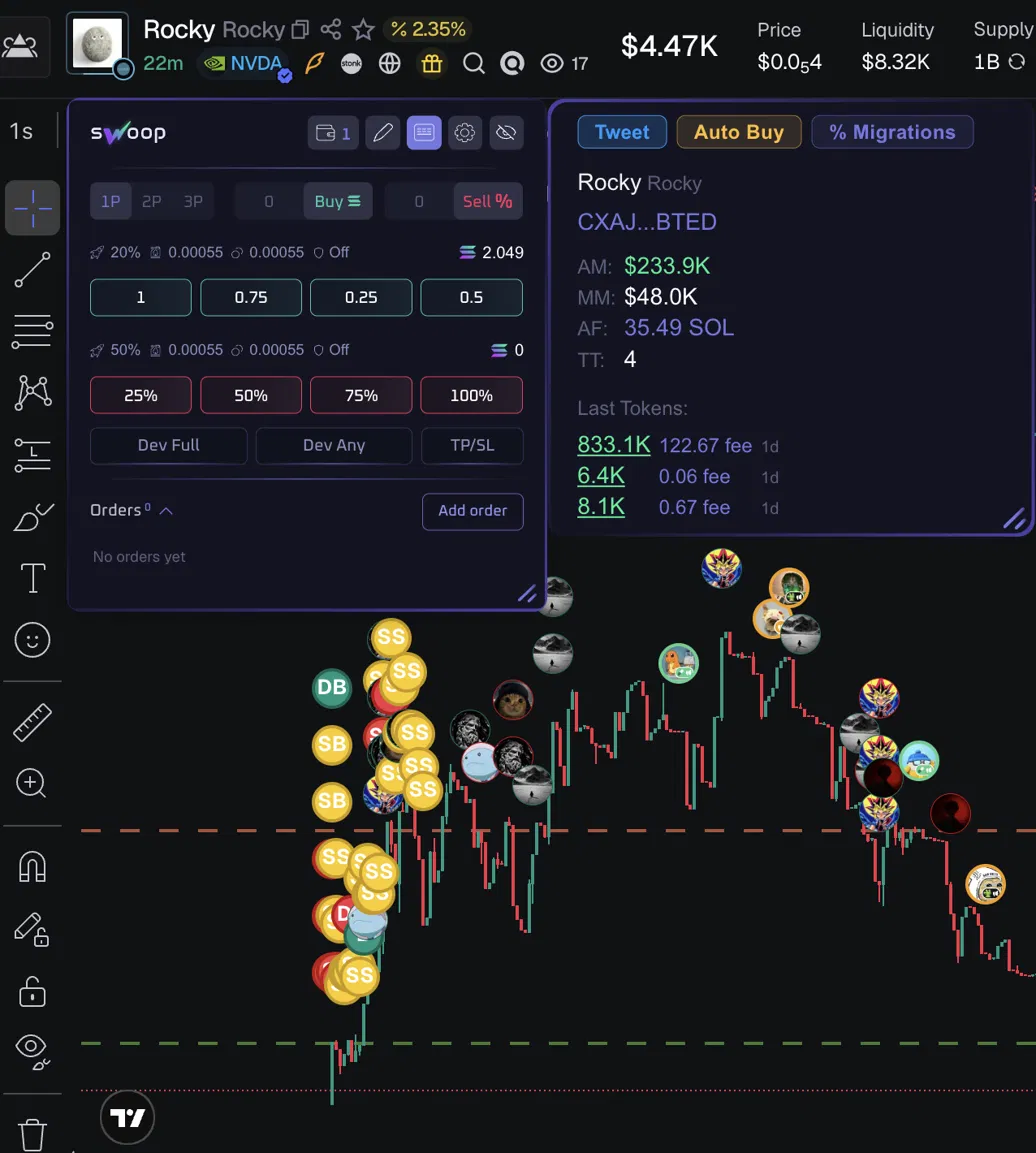Click the DB trade marker on the chart
The height and width of the screenshot is (1153, 1036).
pos(332,688)
